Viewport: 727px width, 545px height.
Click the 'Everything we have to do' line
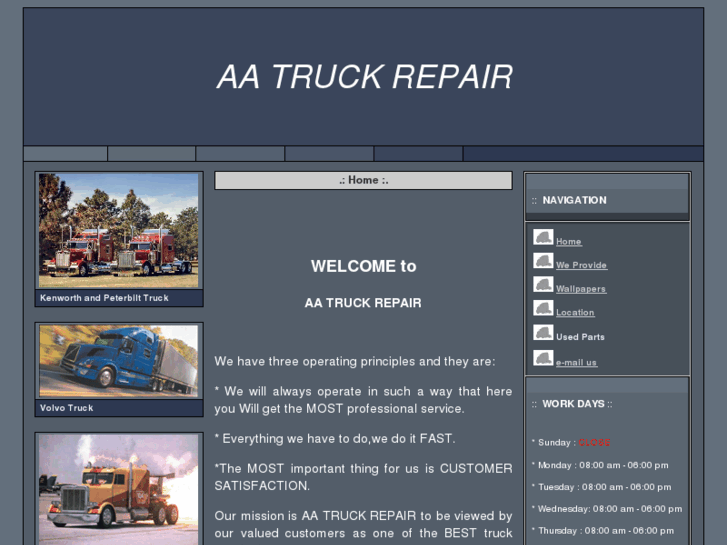coord(334,439)
